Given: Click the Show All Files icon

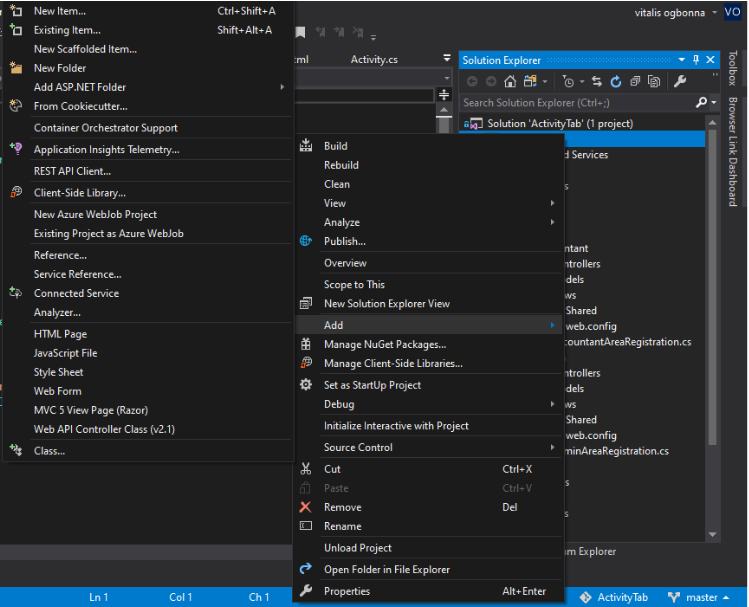Looking at the screenshot, I should click(x=654, y=82).
